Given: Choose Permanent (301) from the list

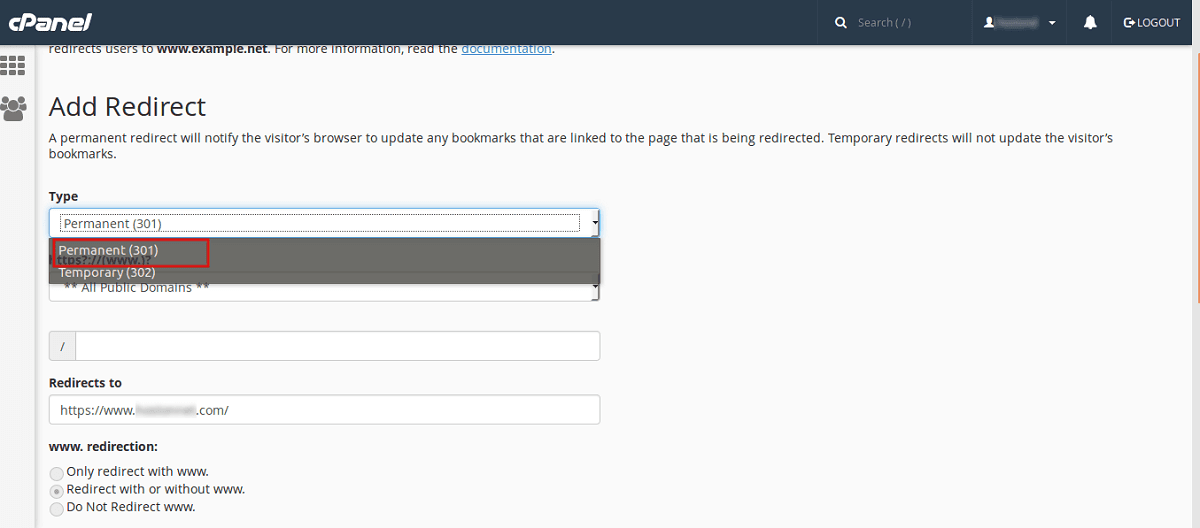Looking at the screenshot, I should (x=109, y=250).
